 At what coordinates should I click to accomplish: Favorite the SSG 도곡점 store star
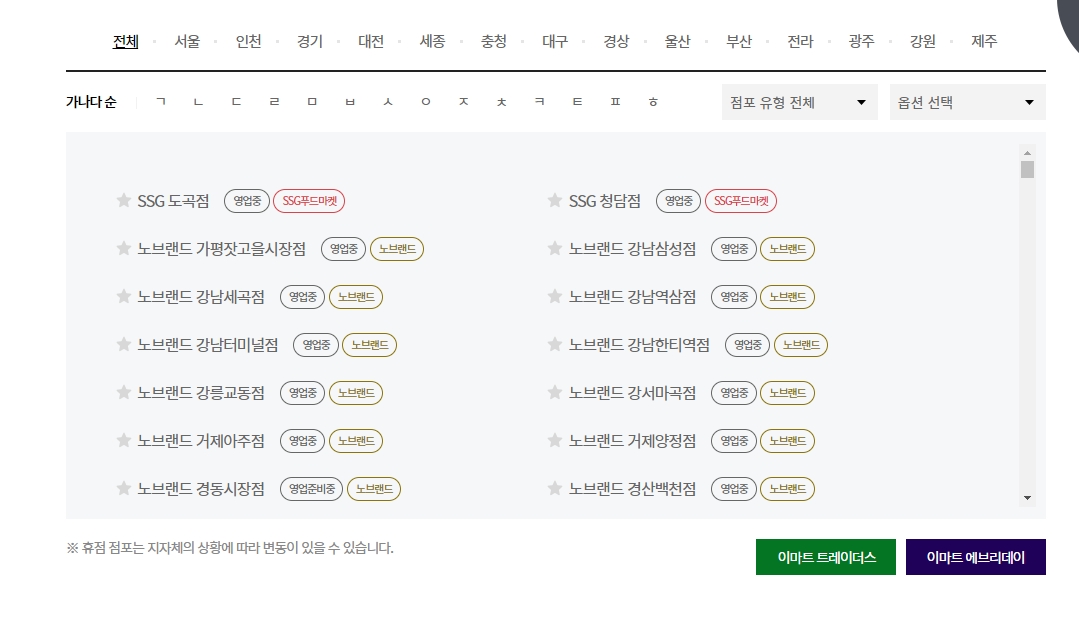(x=122, y=200)
